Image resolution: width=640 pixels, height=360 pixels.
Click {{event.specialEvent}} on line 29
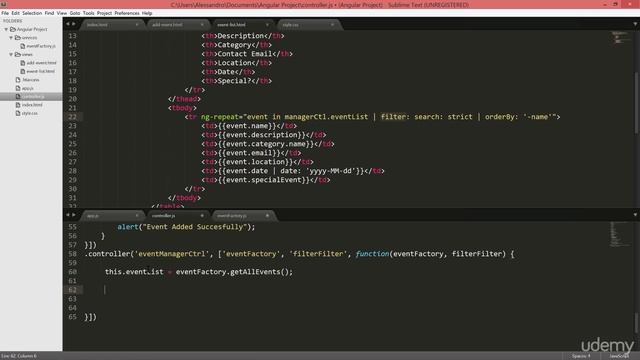pos(263,180)
